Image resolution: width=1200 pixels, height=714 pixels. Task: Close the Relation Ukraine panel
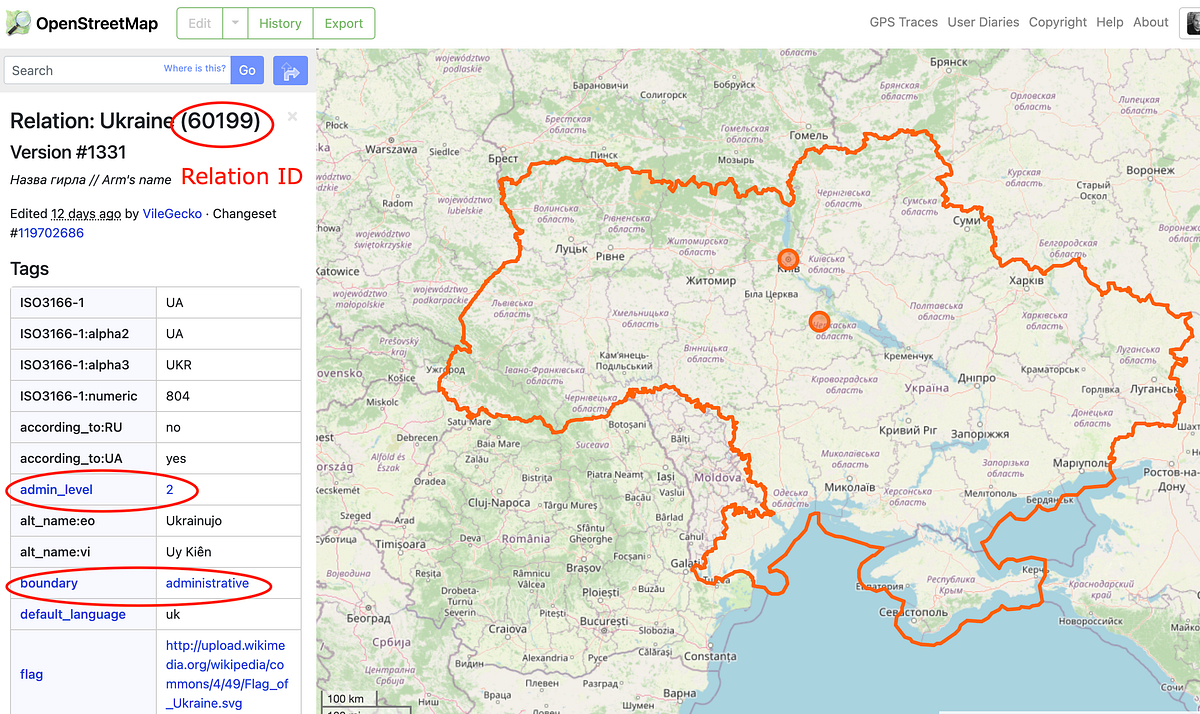click(x=292, y=117)
